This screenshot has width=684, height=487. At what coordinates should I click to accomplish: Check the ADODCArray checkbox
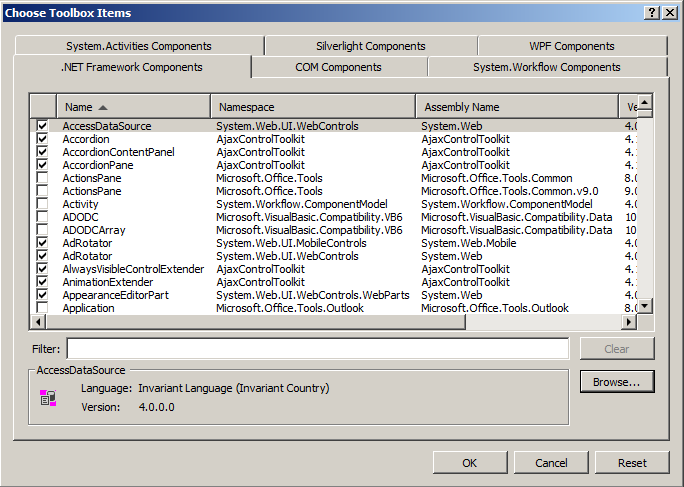(x=42, y=230)
